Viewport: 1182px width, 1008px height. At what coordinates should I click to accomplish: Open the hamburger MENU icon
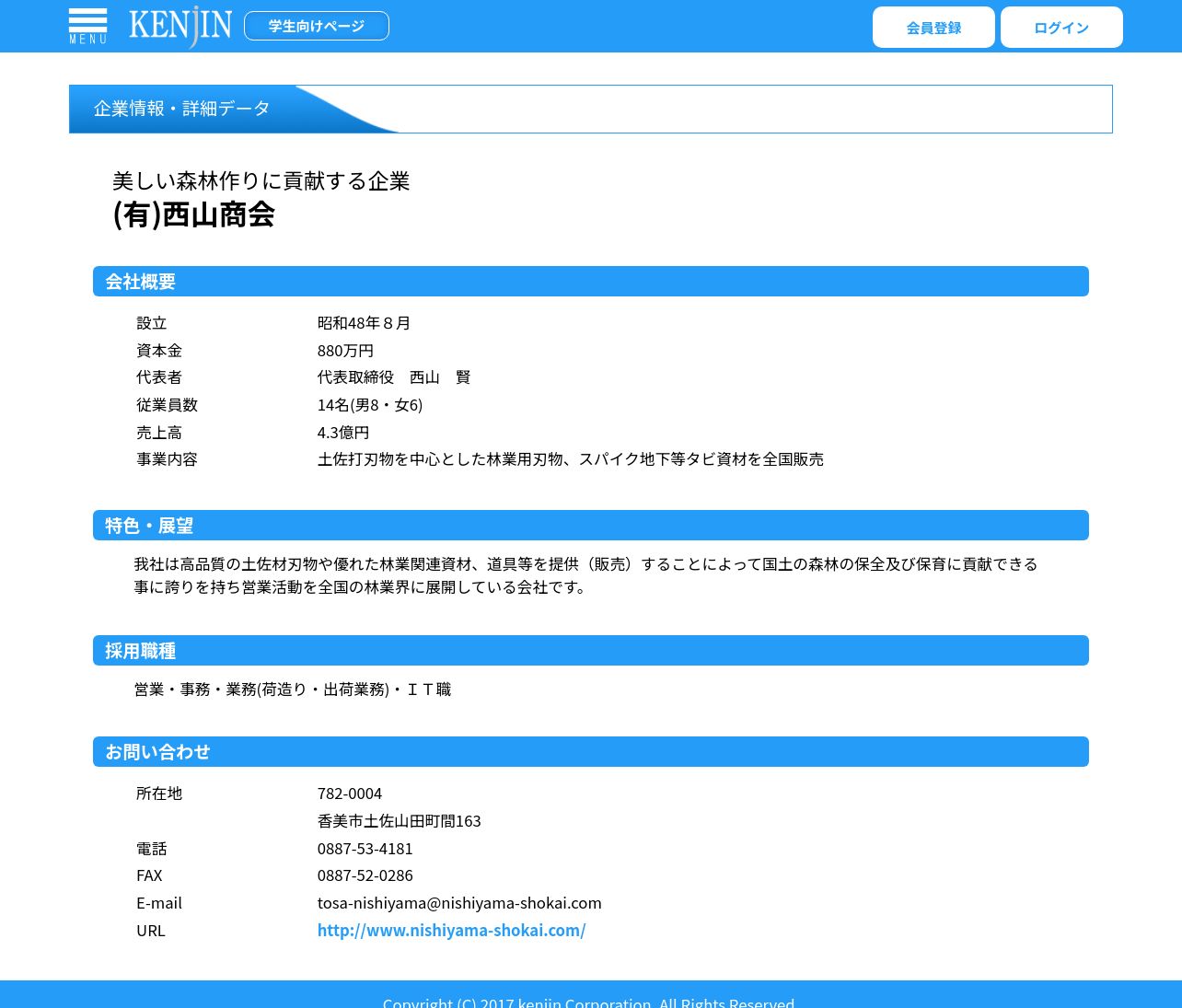point(88,26)
